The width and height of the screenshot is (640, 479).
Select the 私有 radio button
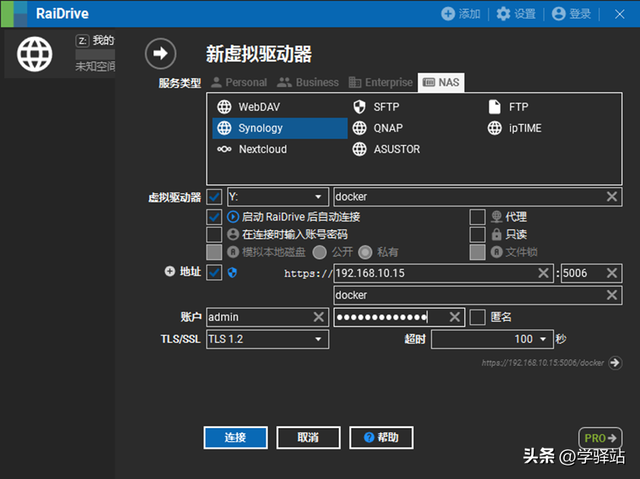tap(365, 252)
